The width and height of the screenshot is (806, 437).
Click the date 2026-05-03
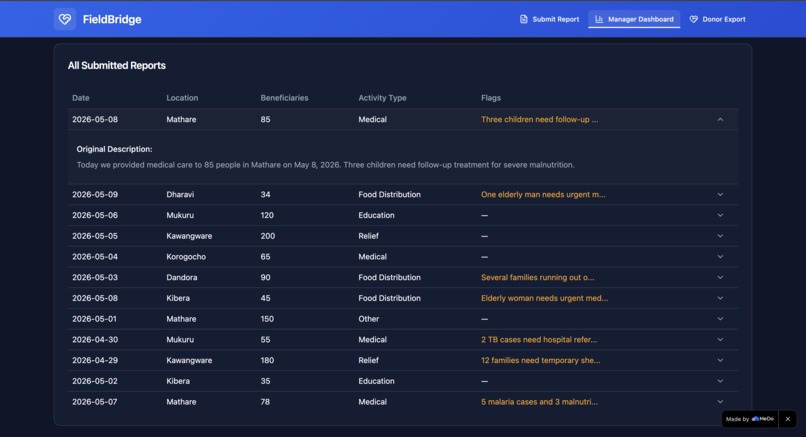95,277
